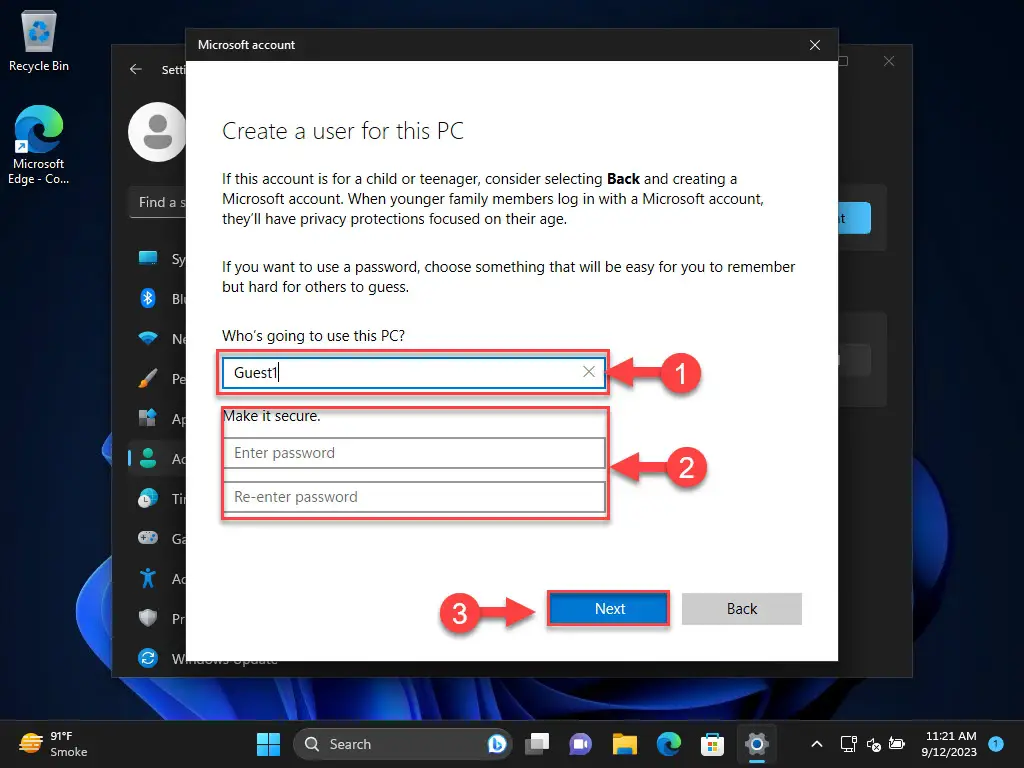Click the Enter password field
This screenshot has width=1024, height=768.
click(413, 453)
